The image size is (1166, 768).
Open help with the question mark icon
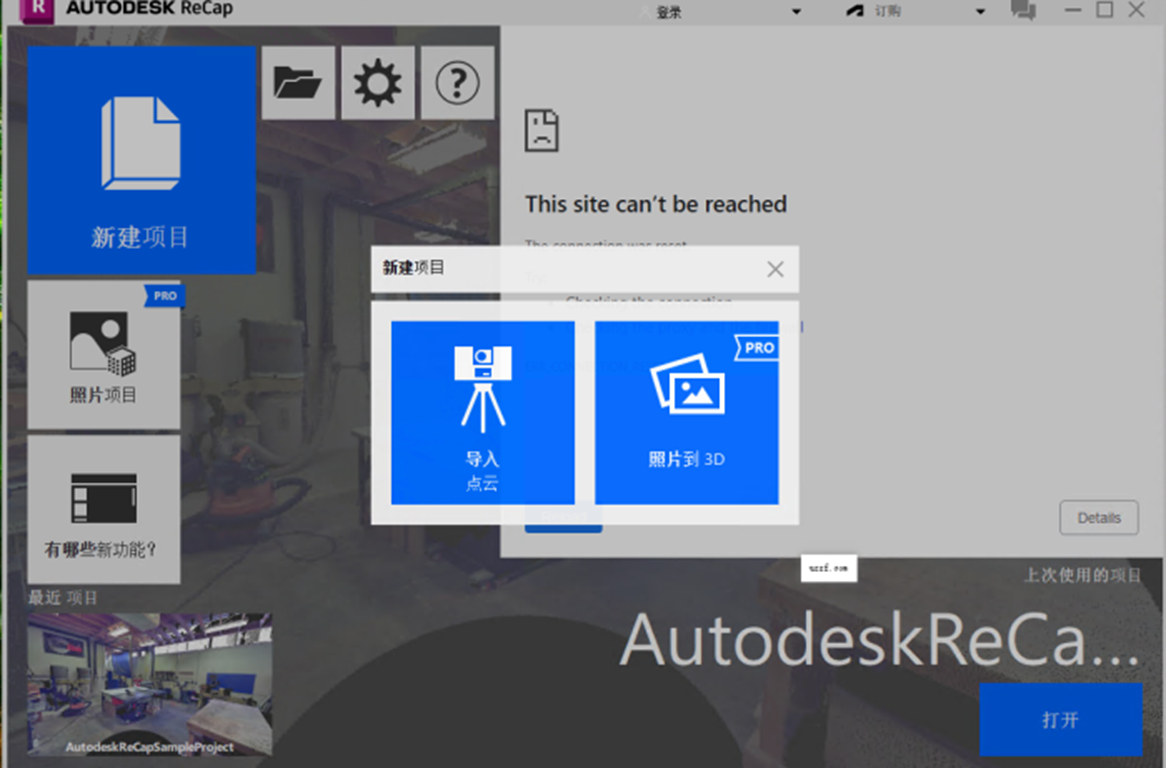tap(457, 83)
